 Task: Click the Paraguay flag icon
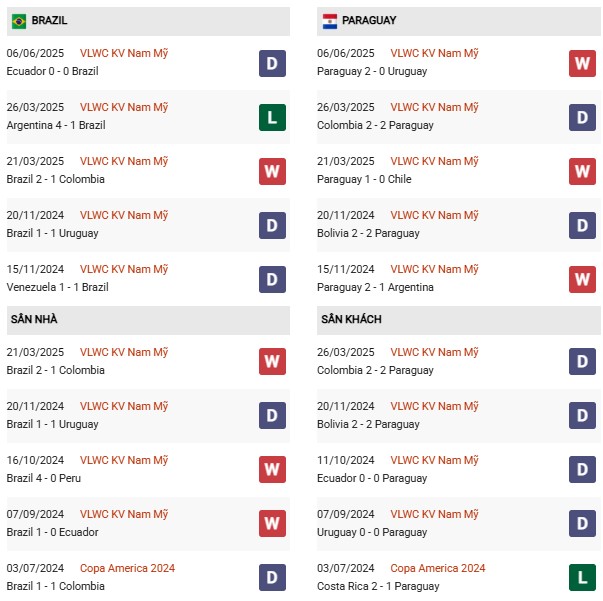coord(330,21)
